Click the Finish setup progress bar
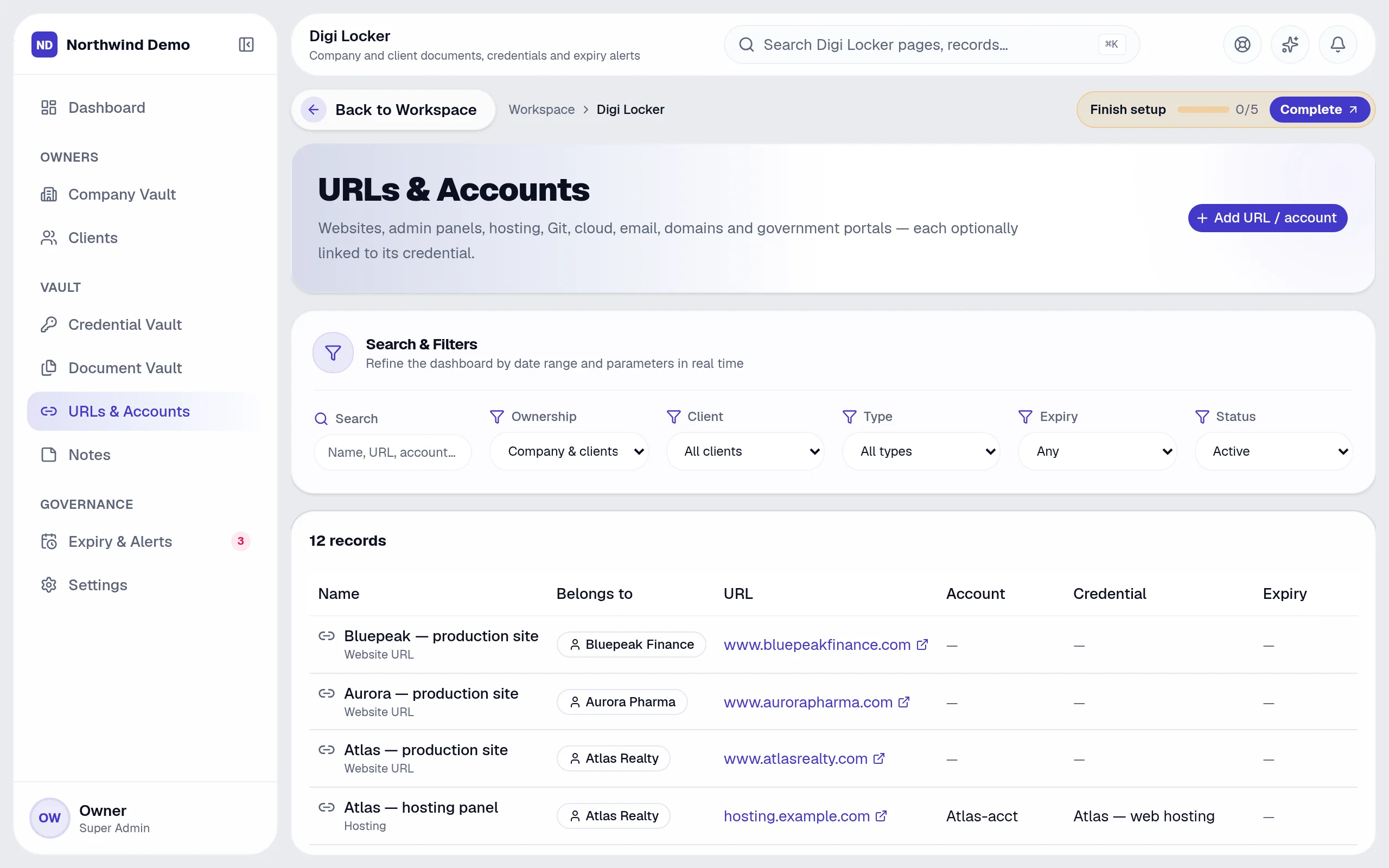The height and width of the screenshot is (868, 1389). (x=1202, y=110)
